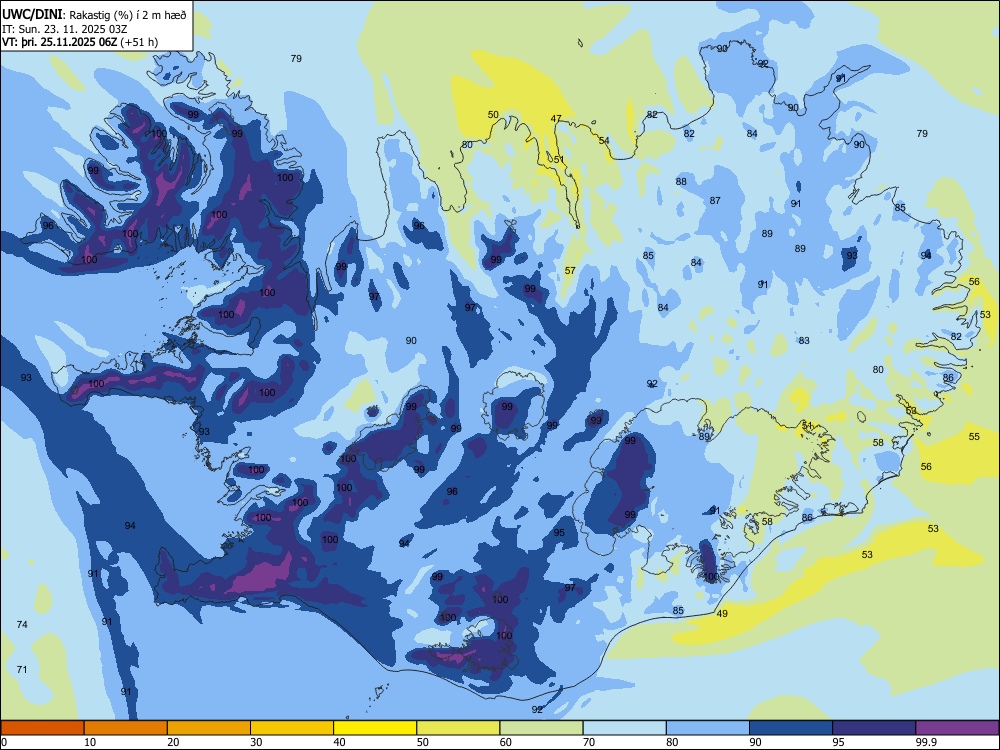Click the init time line 'IT: Sun. 23. 11. 2025 03Z'
The height and width of the screenshot is (750, 1000).
point(64,29)
